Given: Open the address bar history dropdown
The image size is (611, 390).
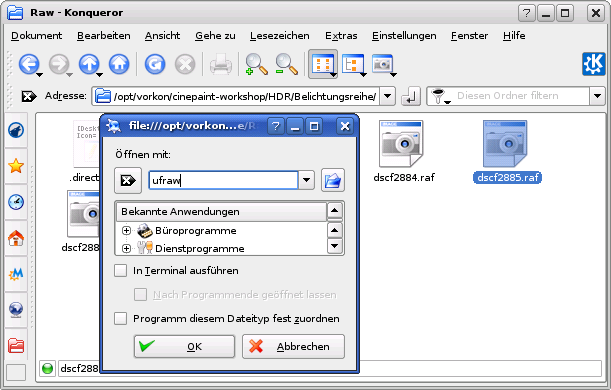Looking at the screenshot, I should tap(388, 96).
